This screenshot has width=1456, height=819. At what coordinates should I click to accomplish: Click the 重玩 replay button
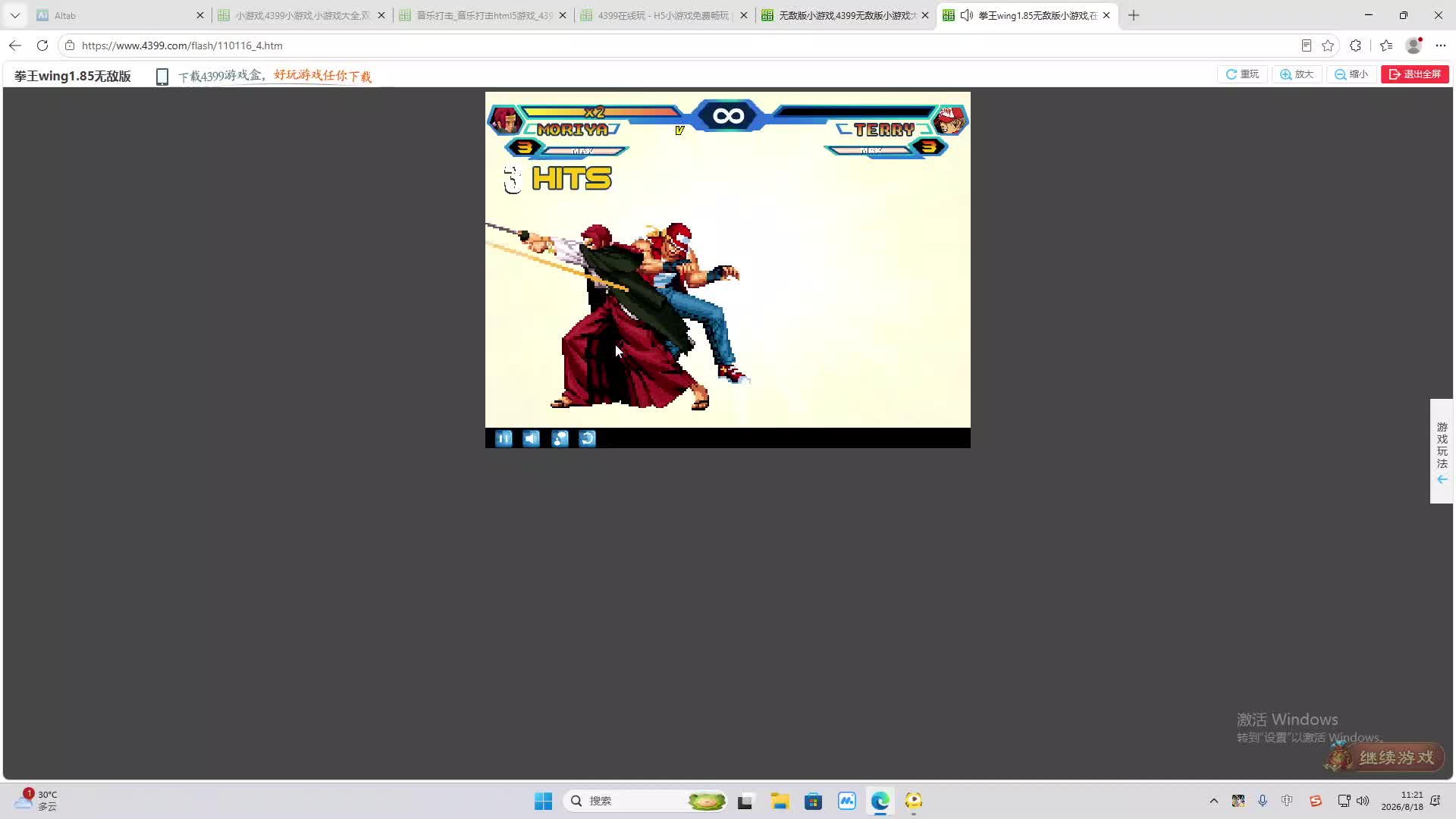(x=1242, y=74)
